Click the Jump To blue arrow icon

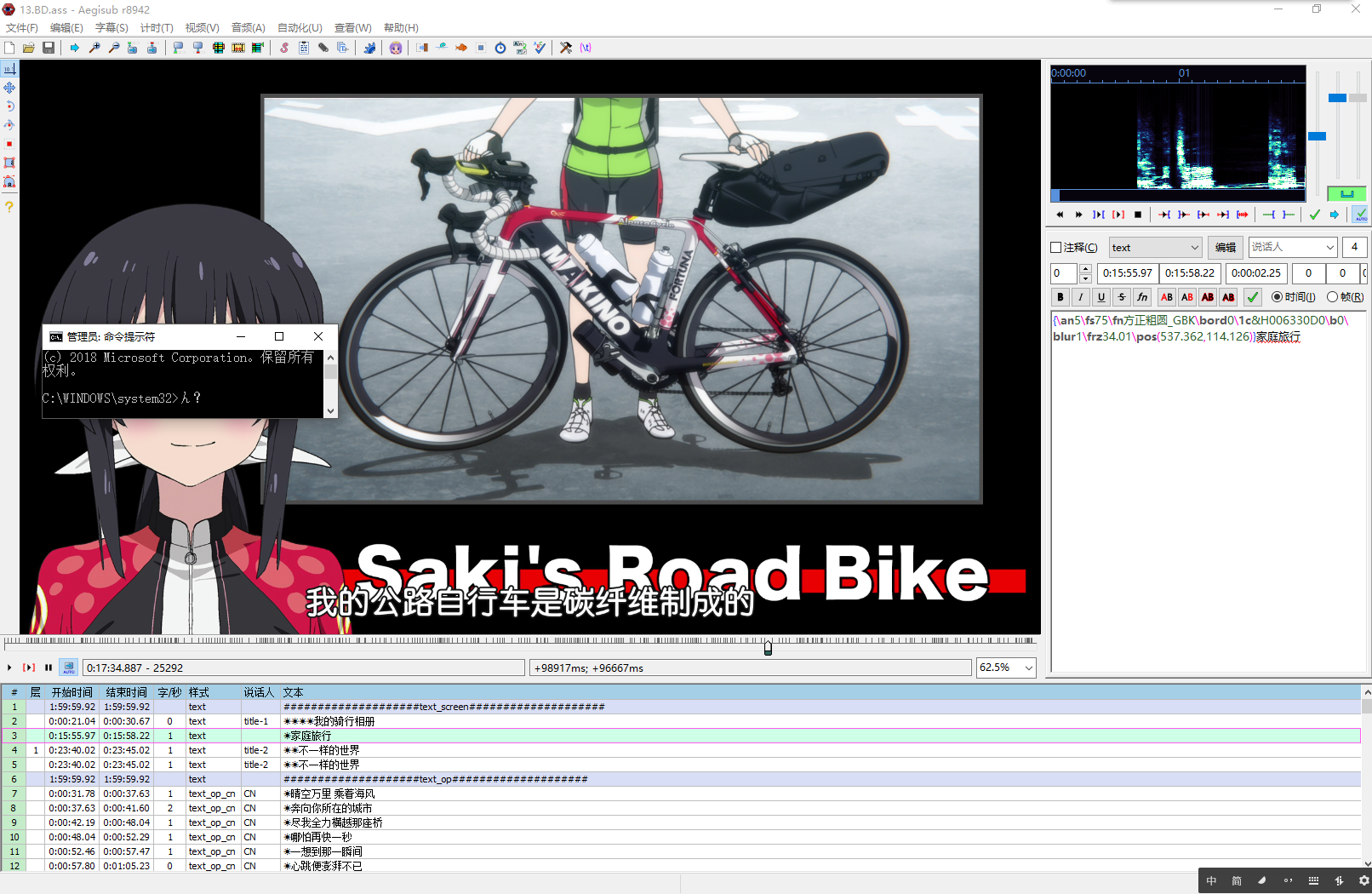tap(75, 48)
